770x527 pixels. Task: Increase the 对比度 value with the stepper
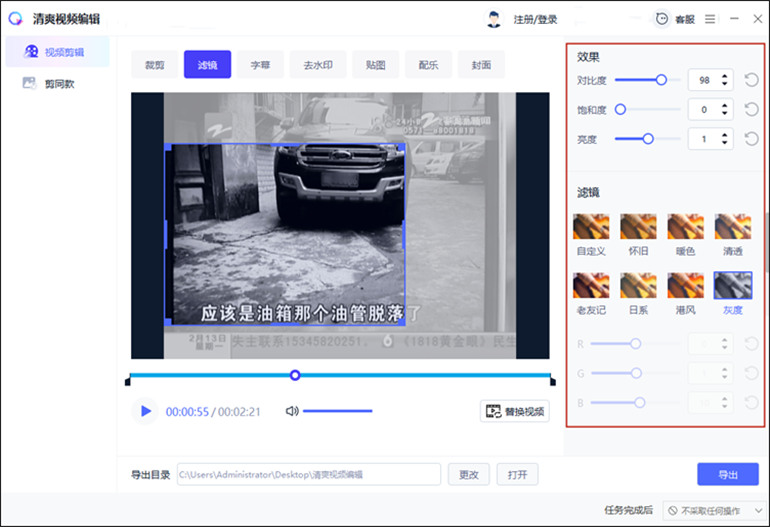pyautogui.click(x=726, y=76)
